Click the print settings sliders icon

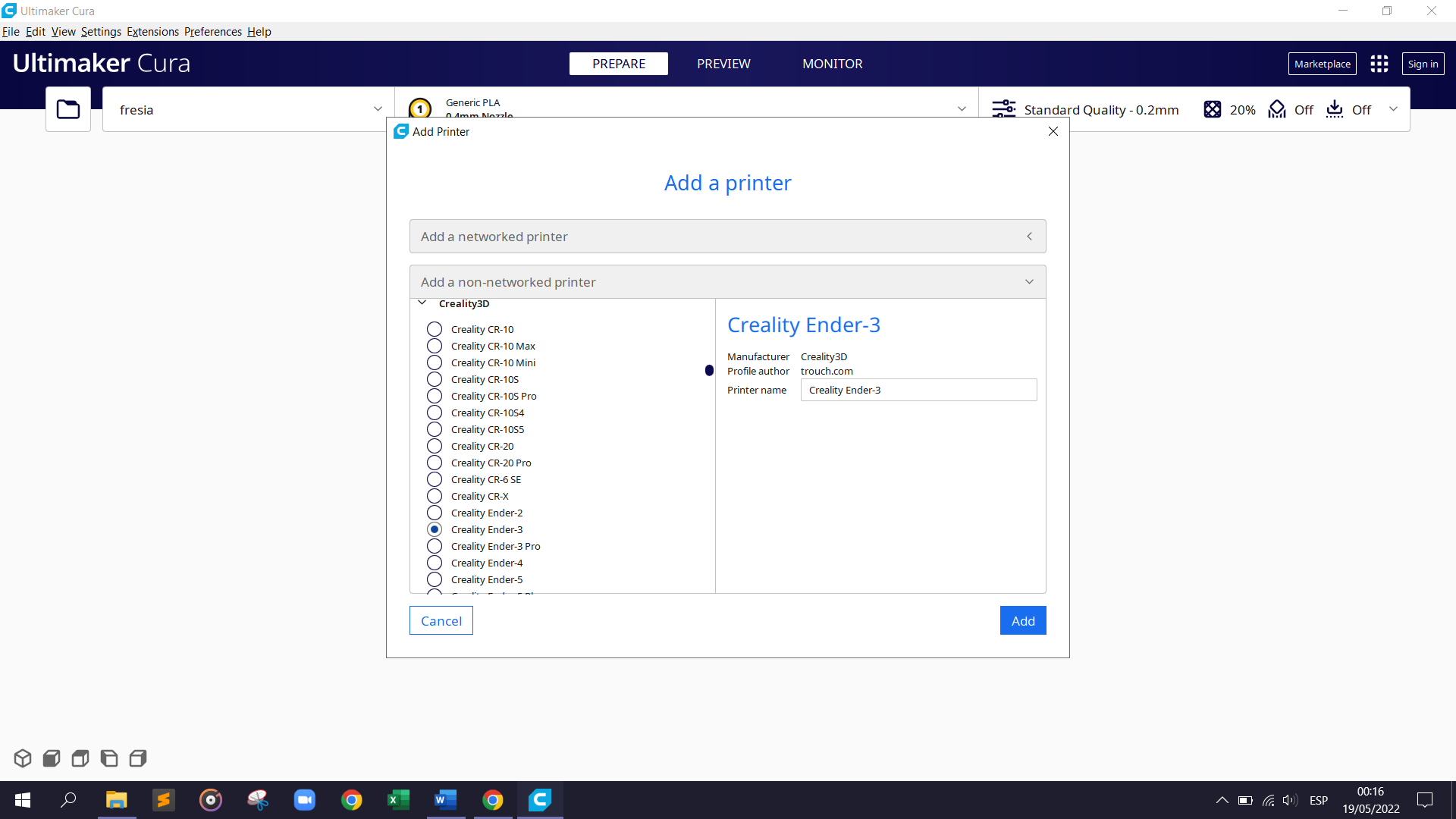pyautogui.click(x=1003, y=109)
